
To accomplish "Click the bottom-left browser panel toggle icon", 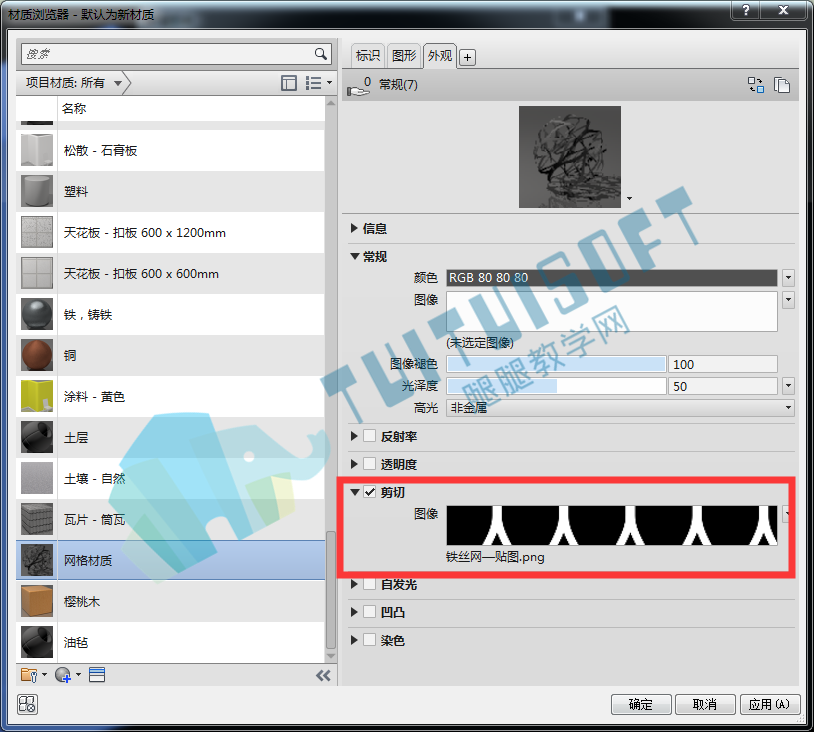I will [x=27, y=704].
